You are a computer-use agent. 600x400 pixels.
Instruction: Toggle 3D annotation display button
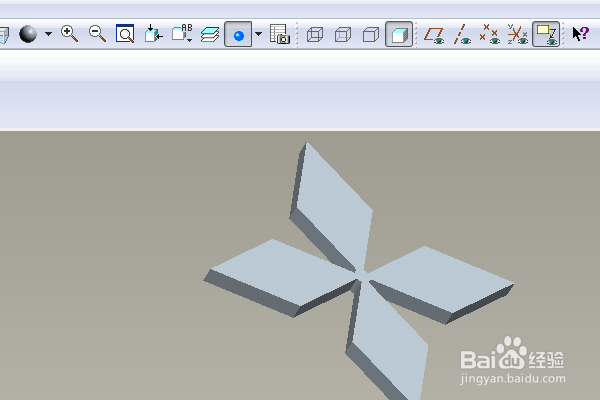[546, 34]
